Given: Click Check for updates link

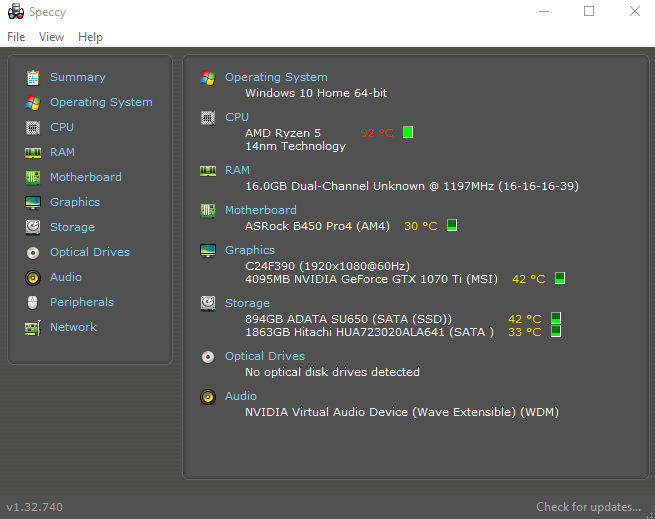Looking at the screenshot, I should (x=588, y=507).
